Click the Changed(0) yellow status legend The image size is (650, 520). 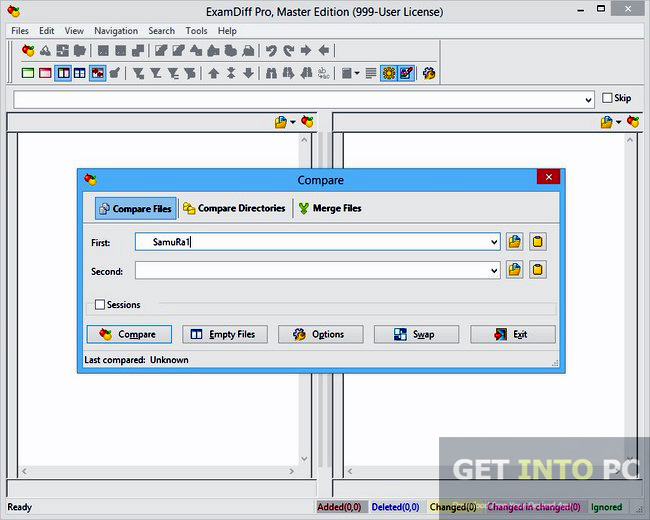[x=453, y=507]
